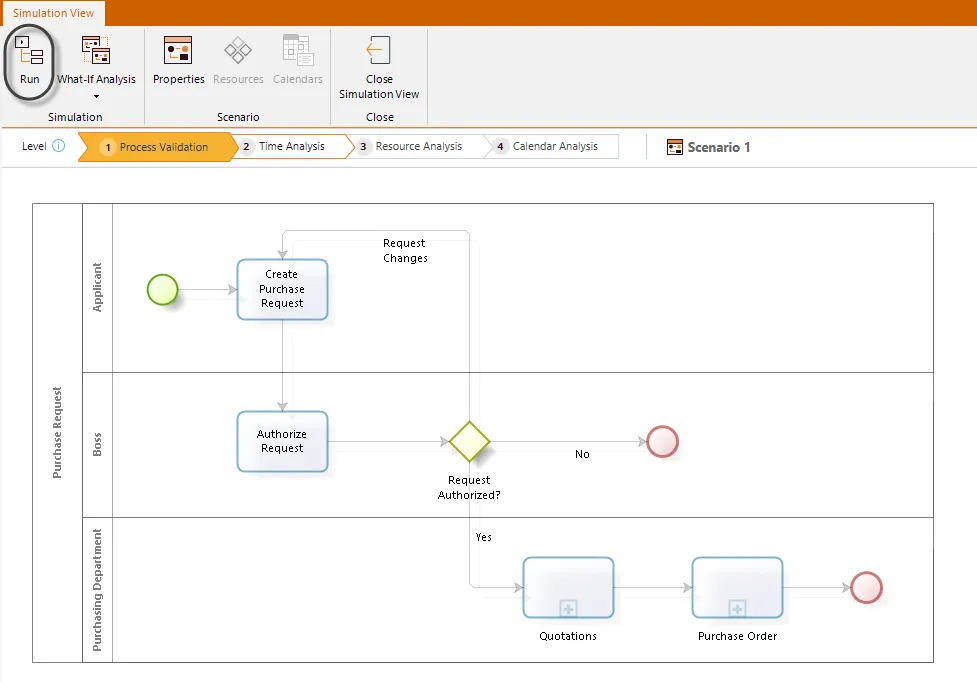Click the Quotations label text
Screen dimensions: 977x682
pyautogui.click(x=568, y=636)
